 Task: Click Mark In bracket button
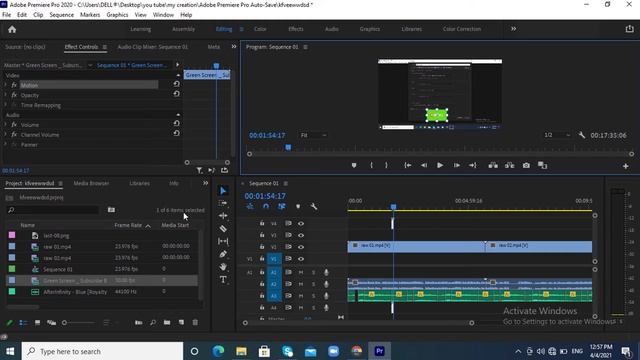tap(371, 165)
